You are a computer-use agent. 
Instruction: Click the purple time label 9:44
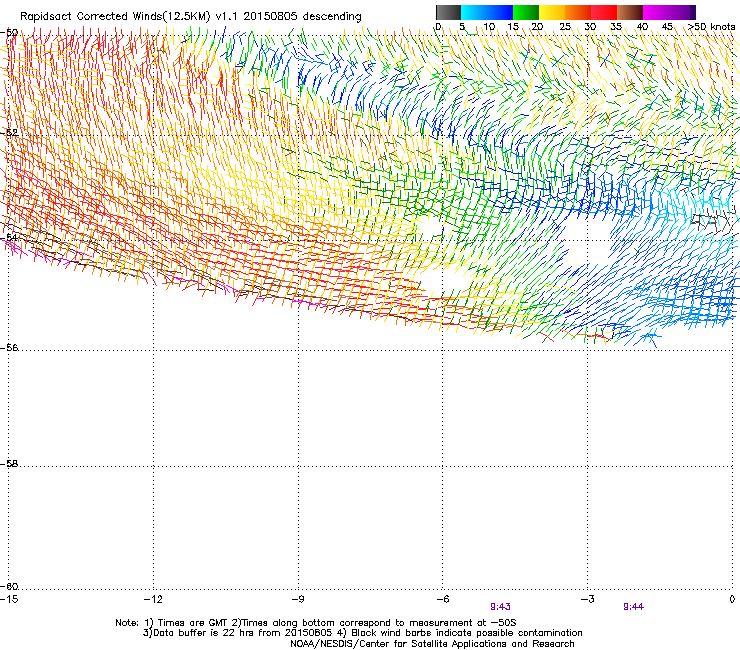coord(633,607)
